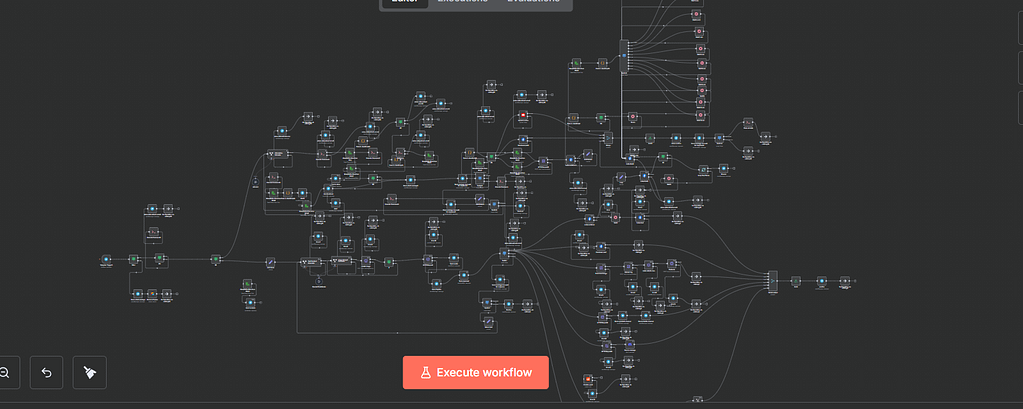Select the red-icon node at the canvas bottom

pyautogui.click(x=588, y=379)
